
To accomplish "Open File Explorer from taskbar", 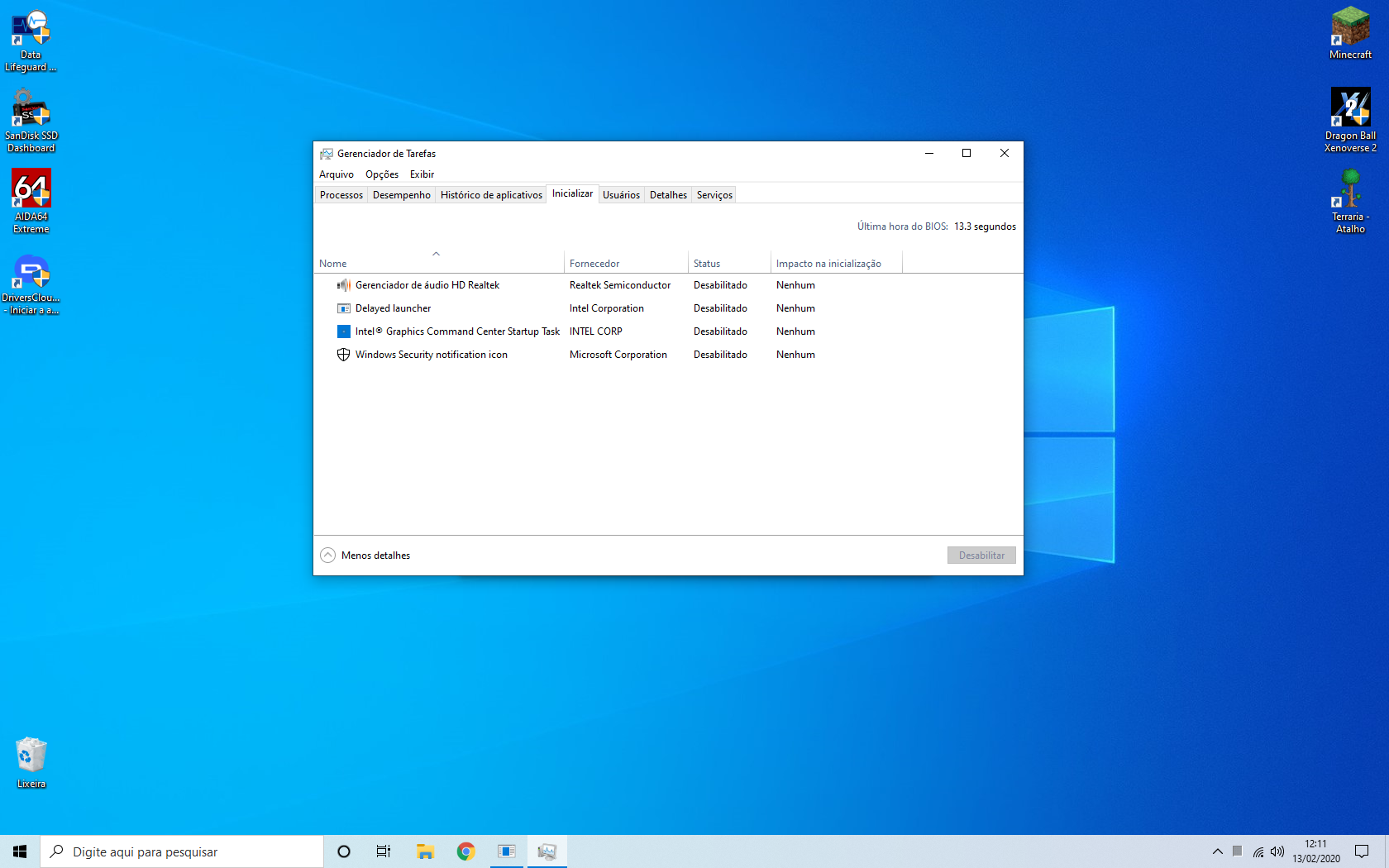I will click(426, 851).
